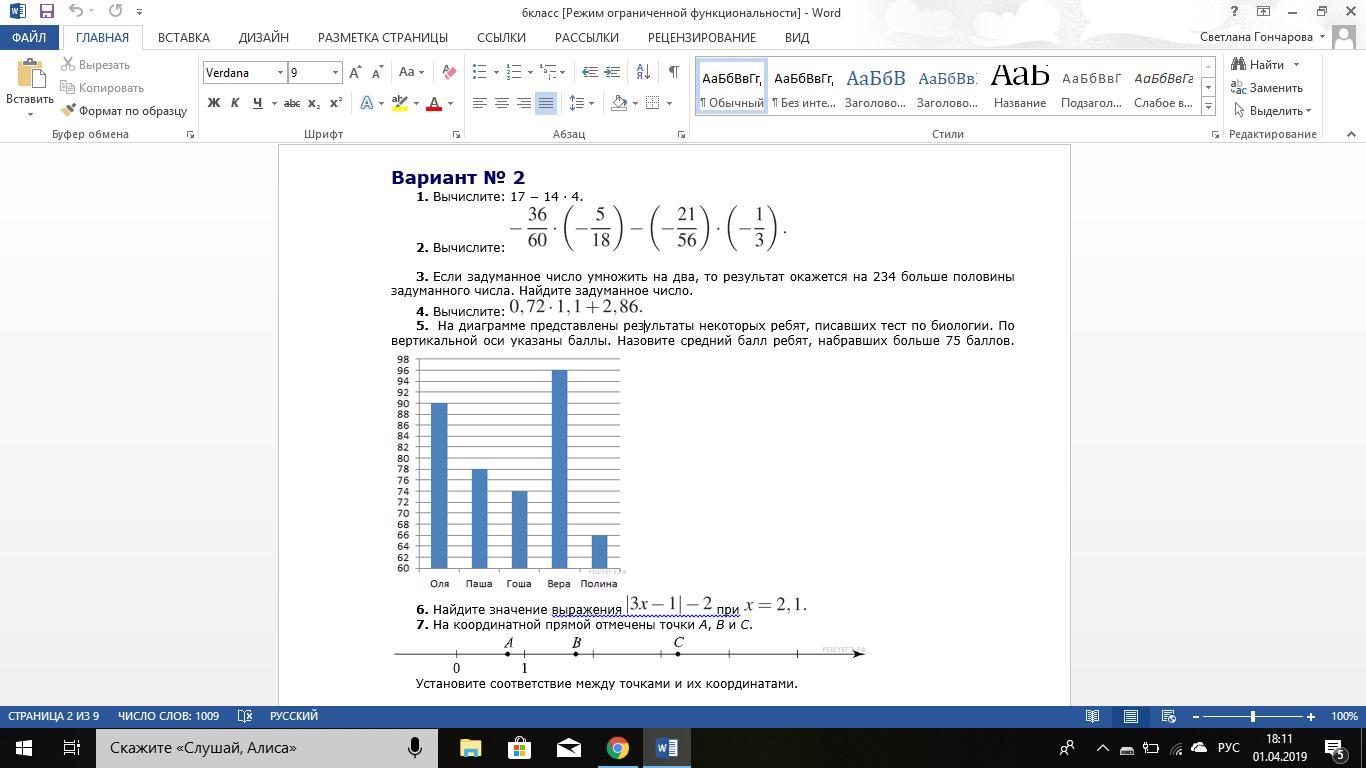Switch to Web Layout view icon
Screen dimensions: 1366x768
[1168, 717]
